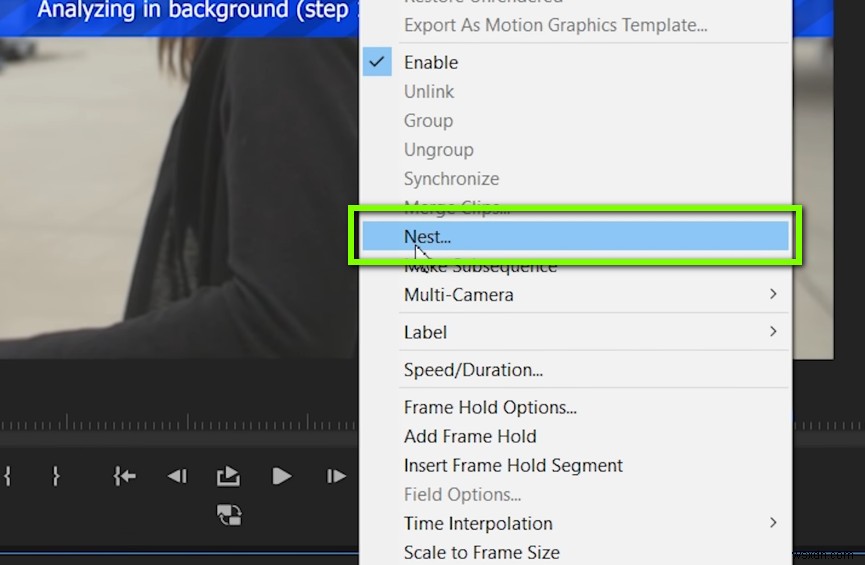Viewport: 865px width, 565px height.
Task: Click Add Frame Hold
Action: (575, 436)
